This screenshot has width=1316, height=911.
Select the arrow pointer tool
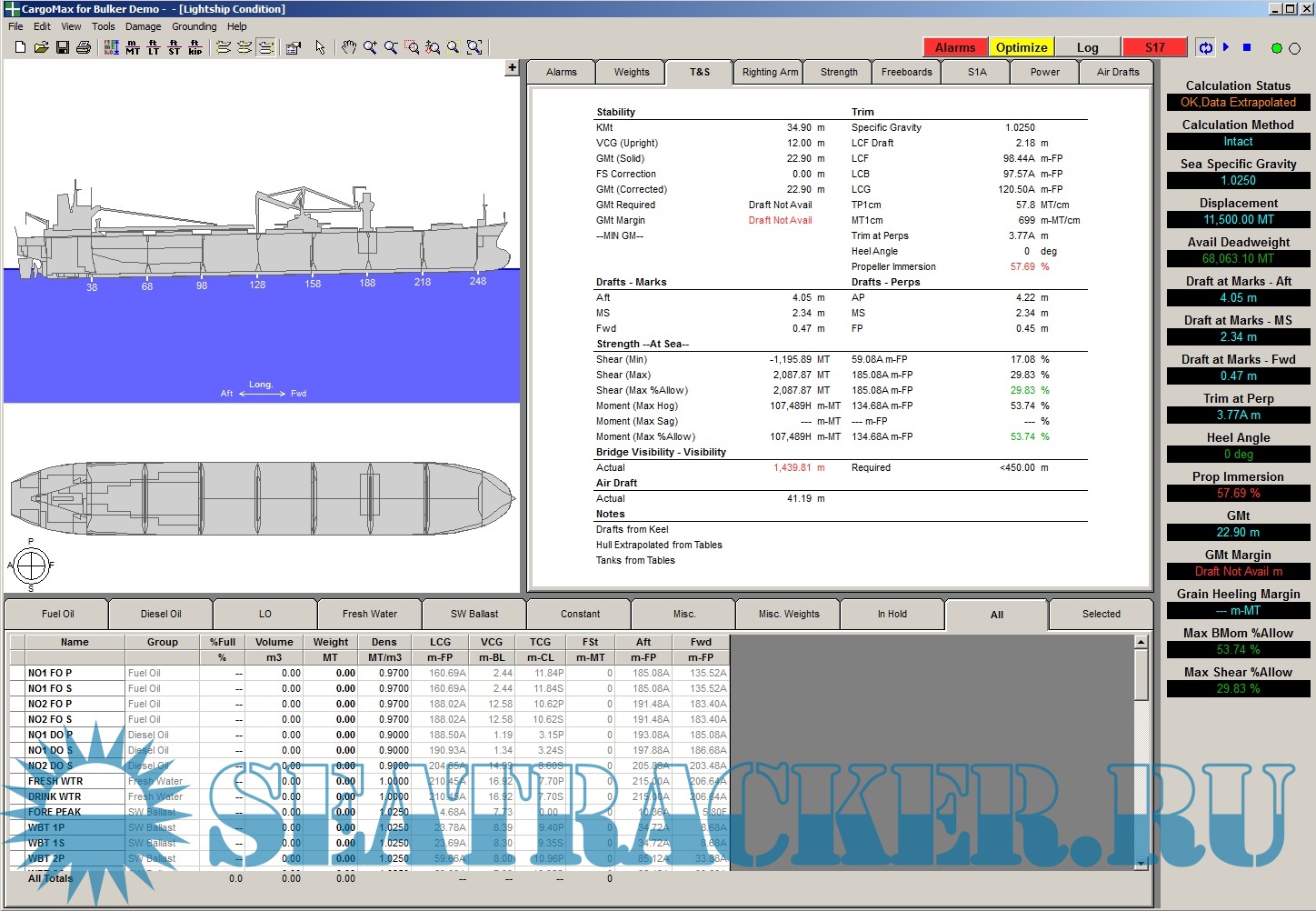320,47
